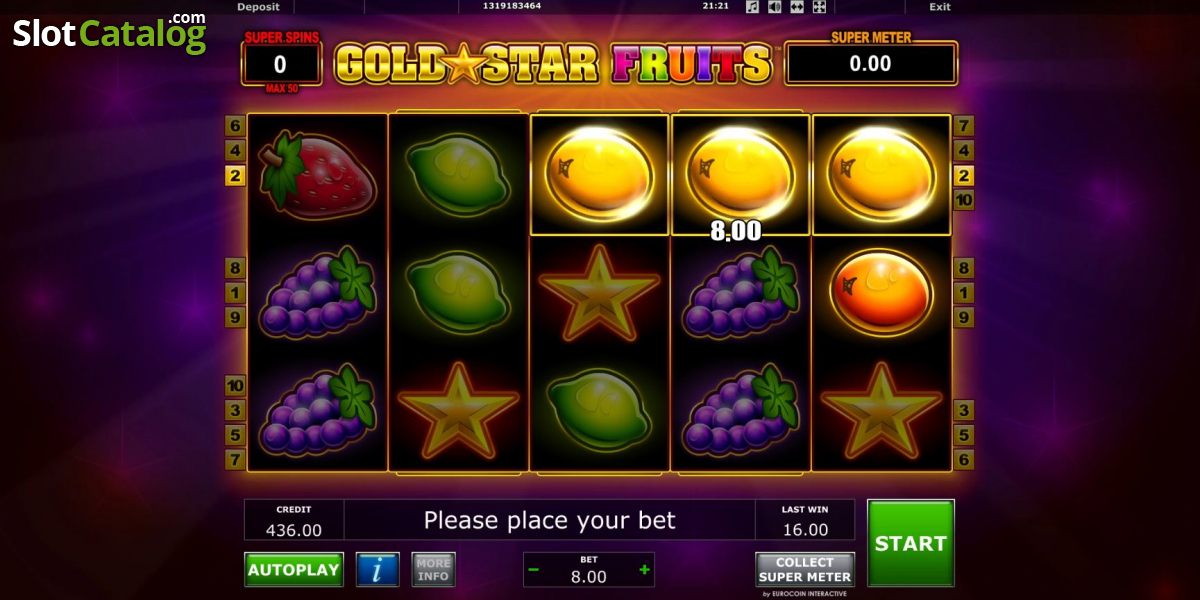This screenshot has width=1200, height=600.
Task: Open the Deposit menu item
Action: coord(258,7)
